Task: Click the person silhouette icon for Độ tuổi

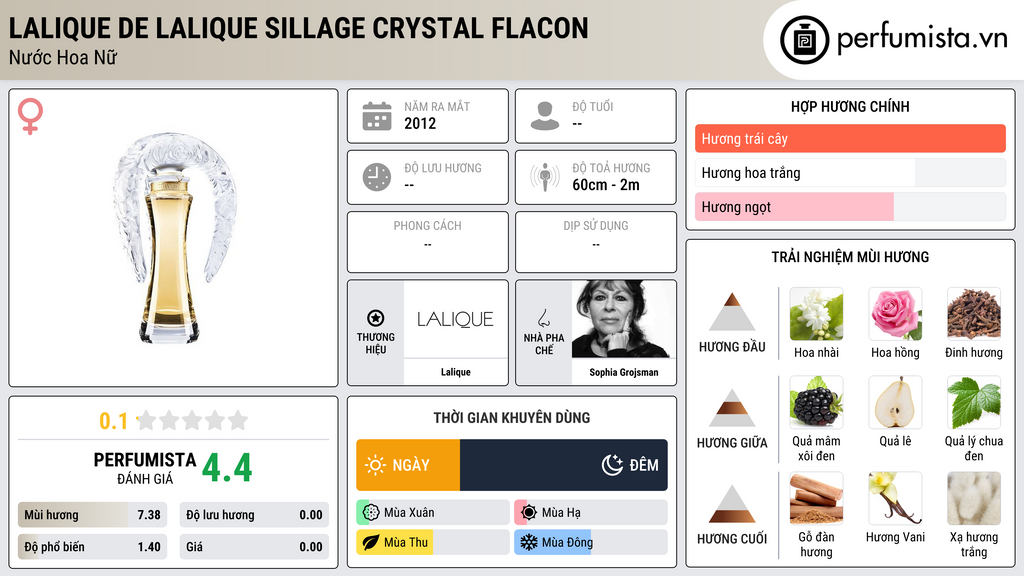Action: click(545, 116)
